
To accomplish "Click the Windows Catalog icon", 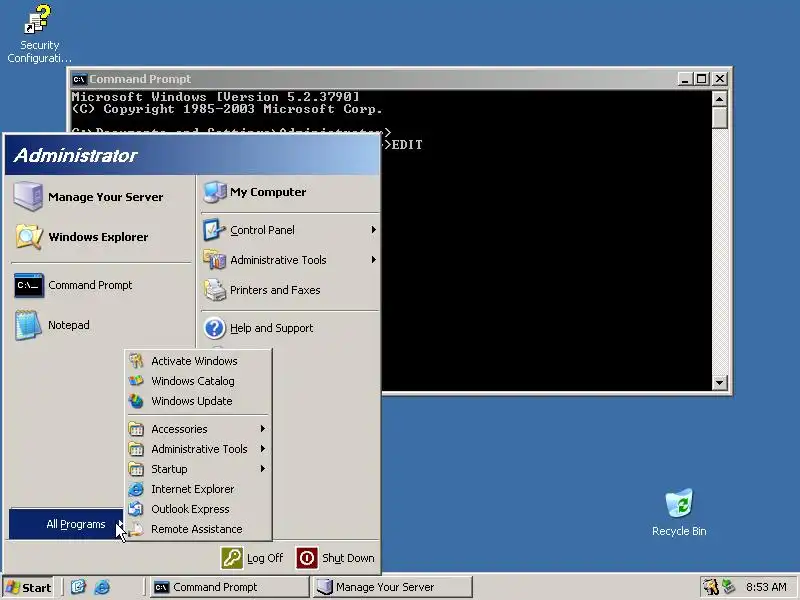I will tap(136, 381).
